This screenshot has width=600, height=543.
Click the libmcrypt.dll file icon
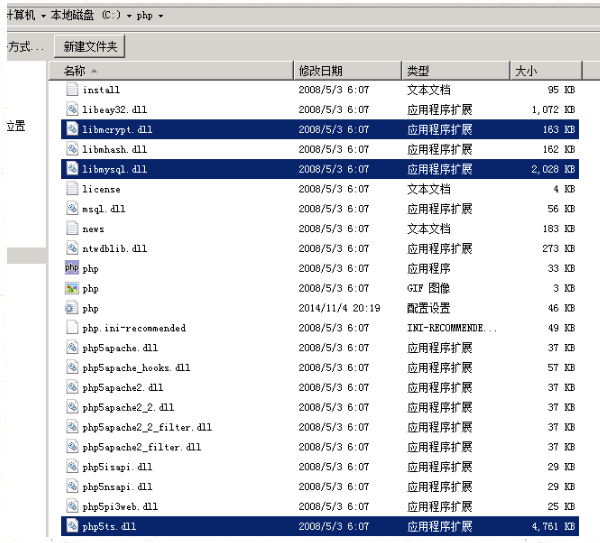[x=71, y=129]
